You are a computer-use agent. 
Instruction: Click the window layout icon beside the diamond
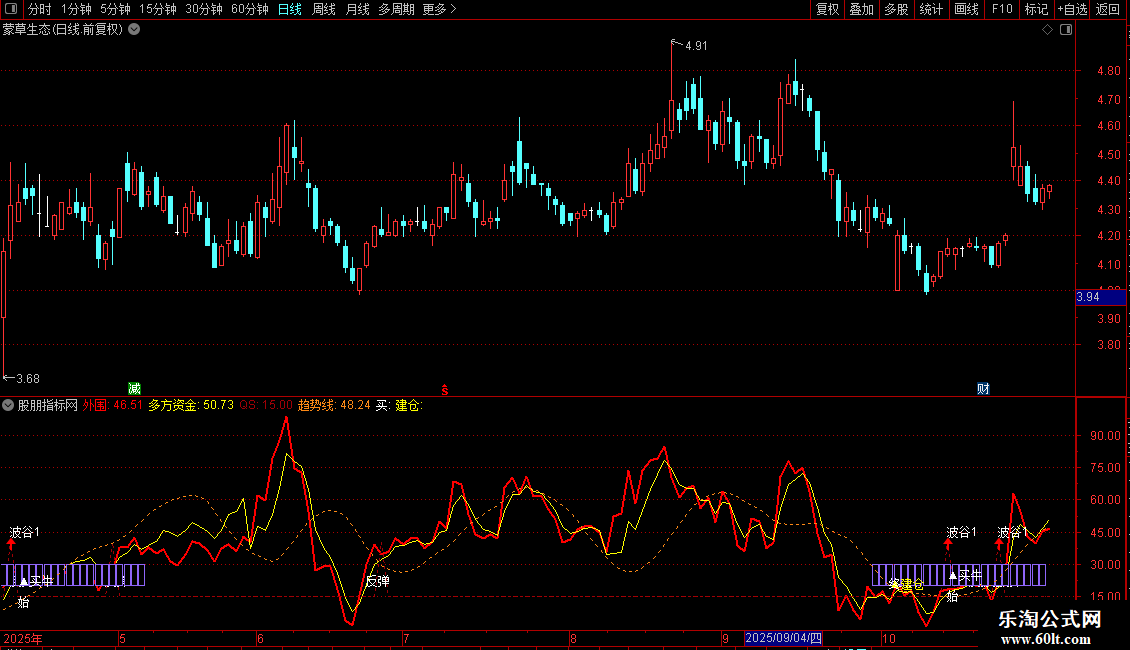point(1066,30)
